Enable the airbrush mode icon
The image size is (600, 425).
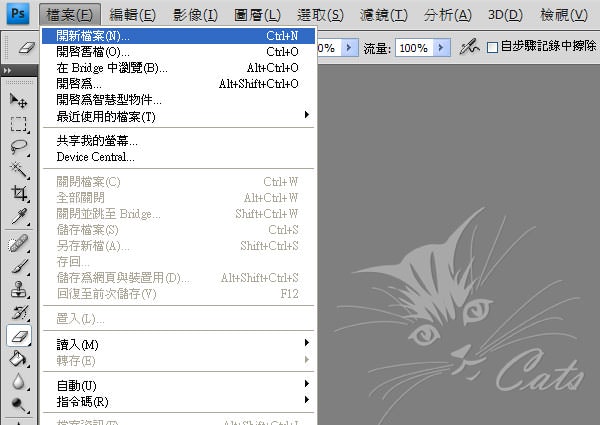468,48
